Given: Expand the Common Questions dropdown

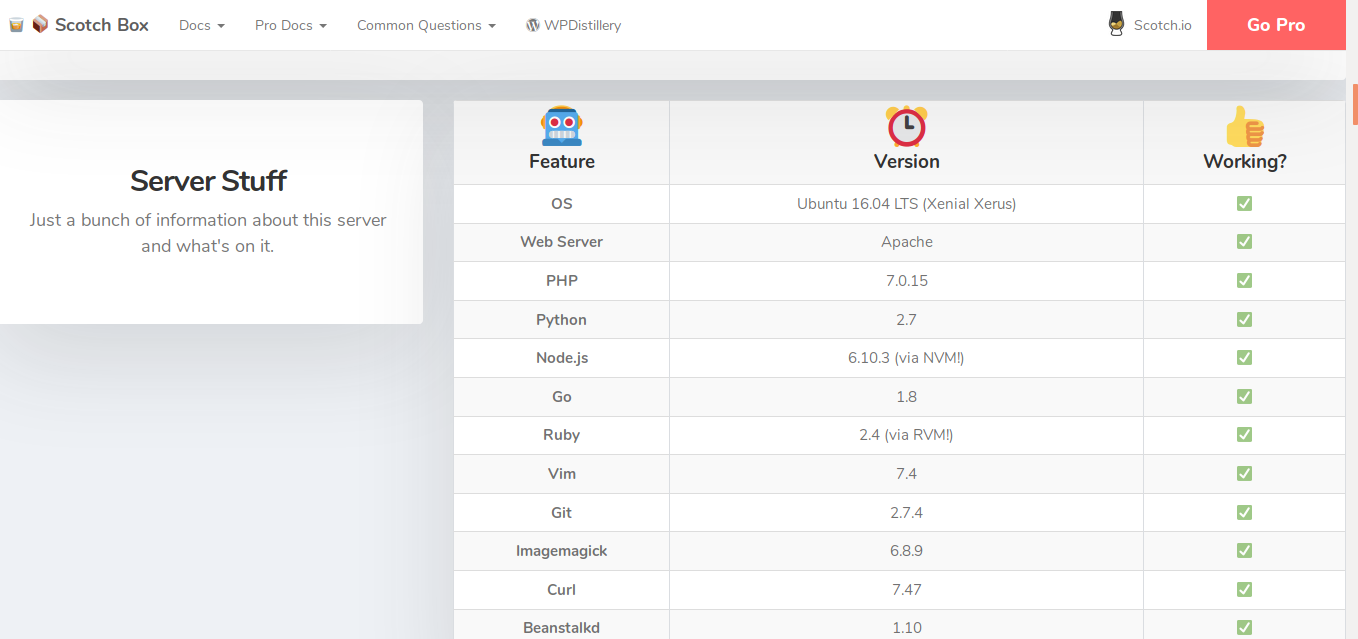Looking at the screenshot, I should (426, 25).
